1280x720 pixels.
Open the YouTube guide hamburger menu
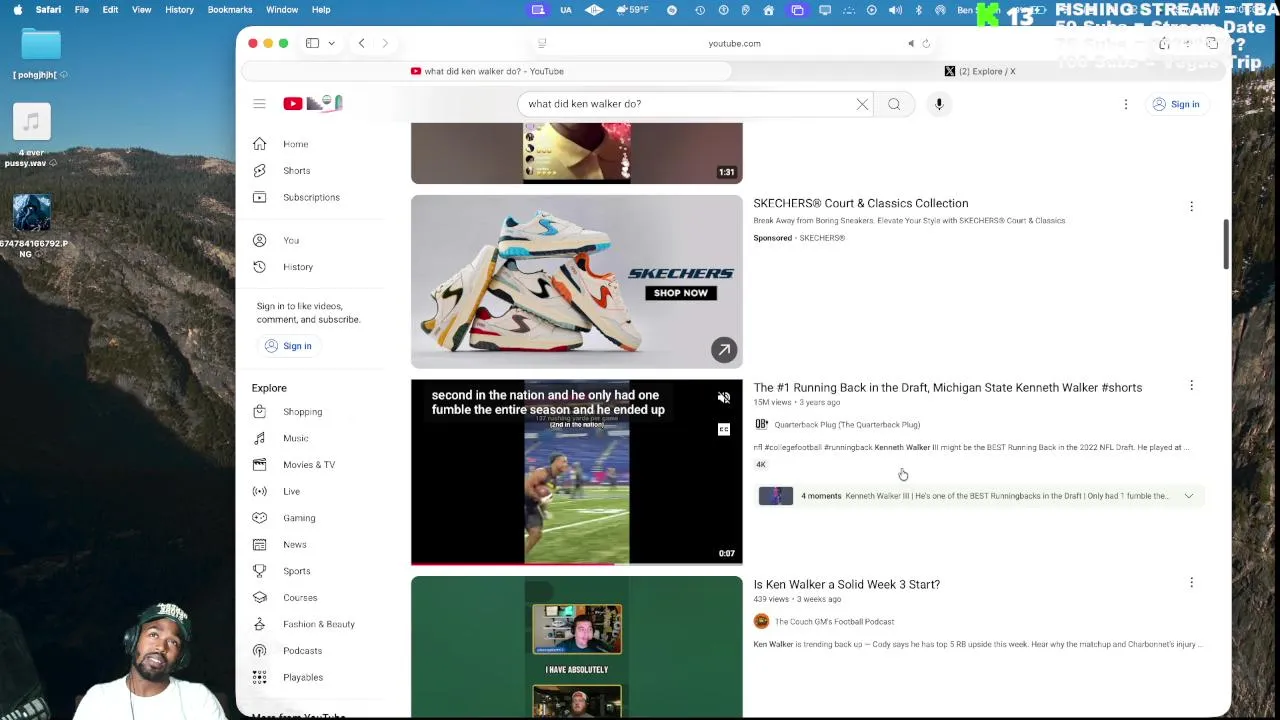[x=259, y=104]
